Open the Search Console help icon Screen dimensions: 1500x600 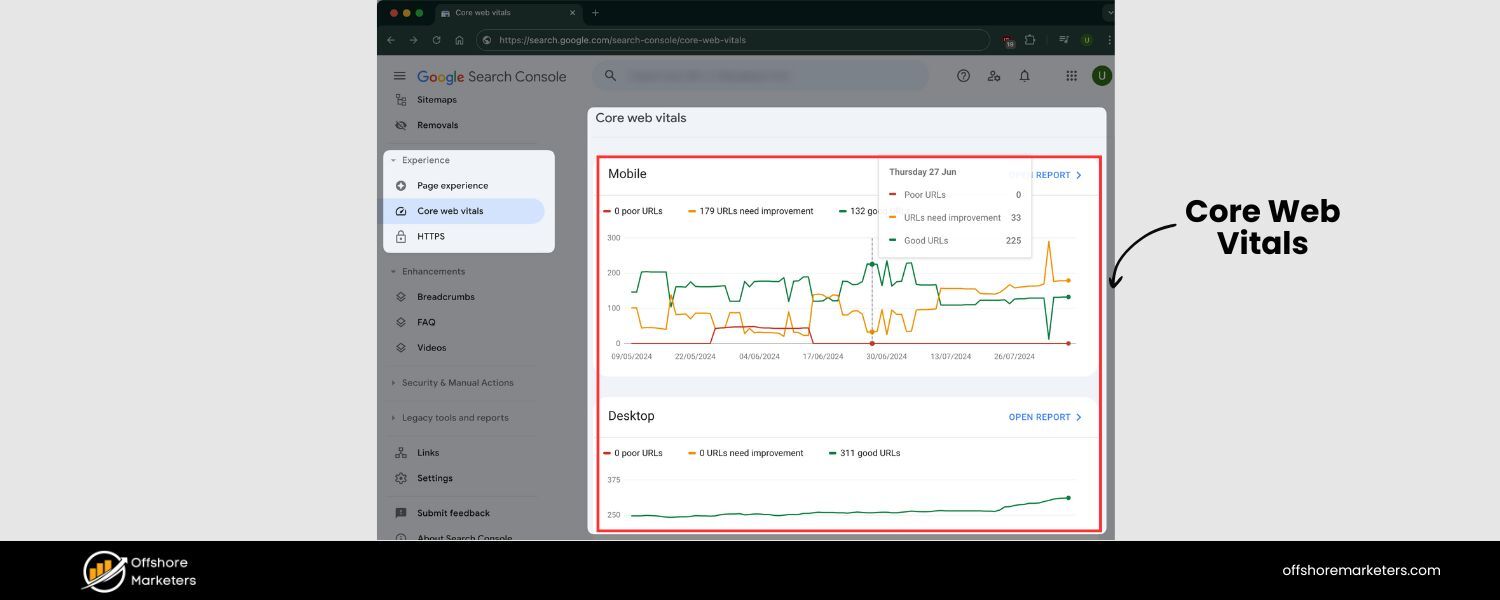pyautogui.click(x=963, y=75)
